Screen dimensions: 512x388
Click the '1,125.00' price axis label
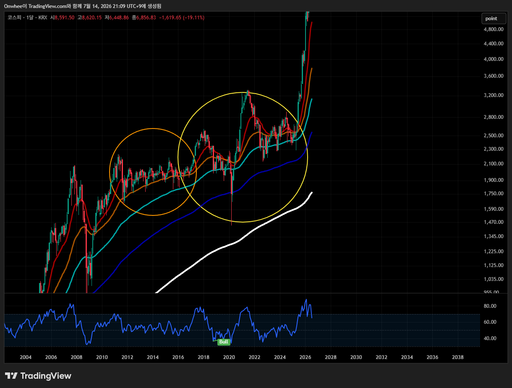pos(494,265)
